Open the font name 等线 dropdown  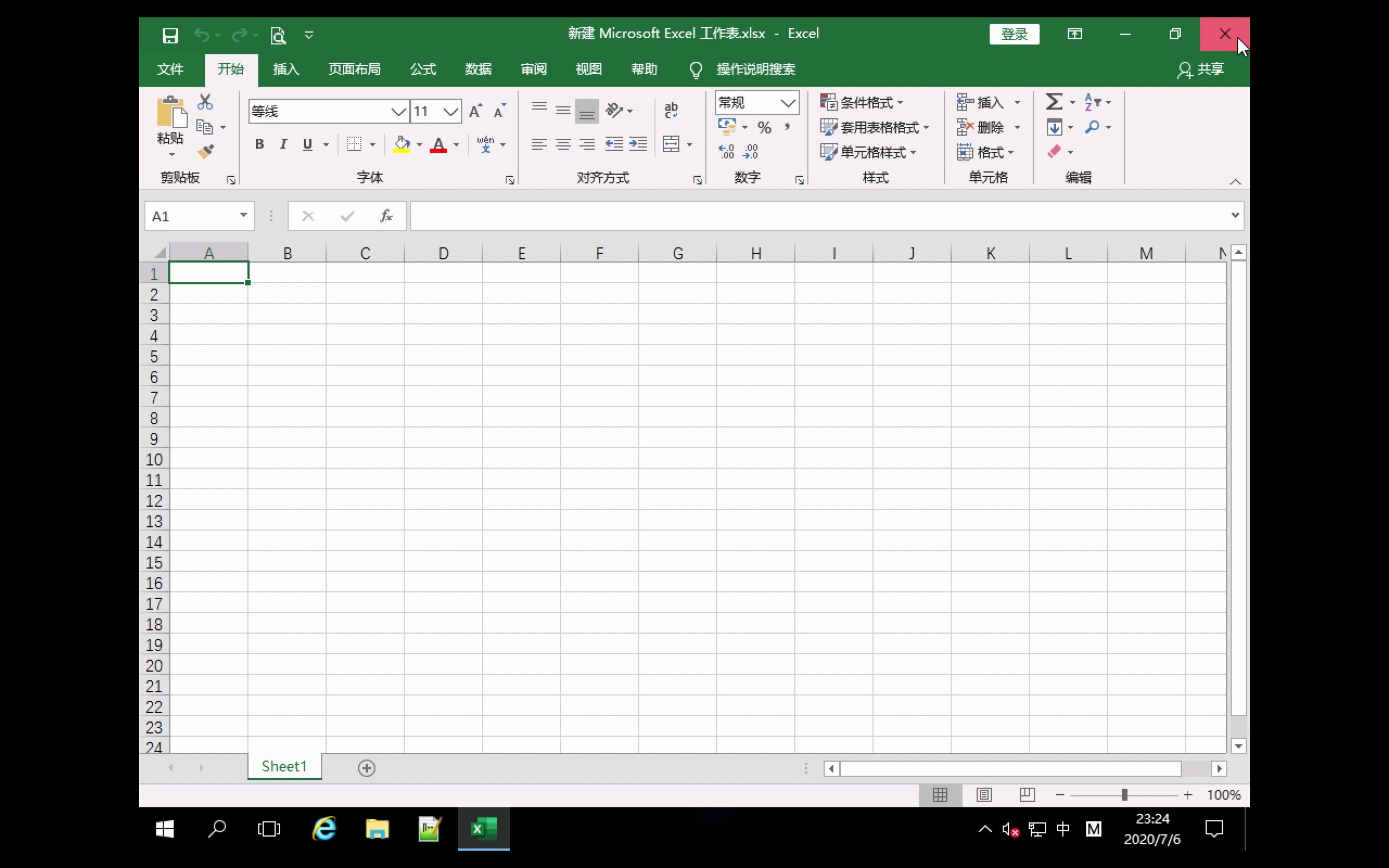(399, 111)
